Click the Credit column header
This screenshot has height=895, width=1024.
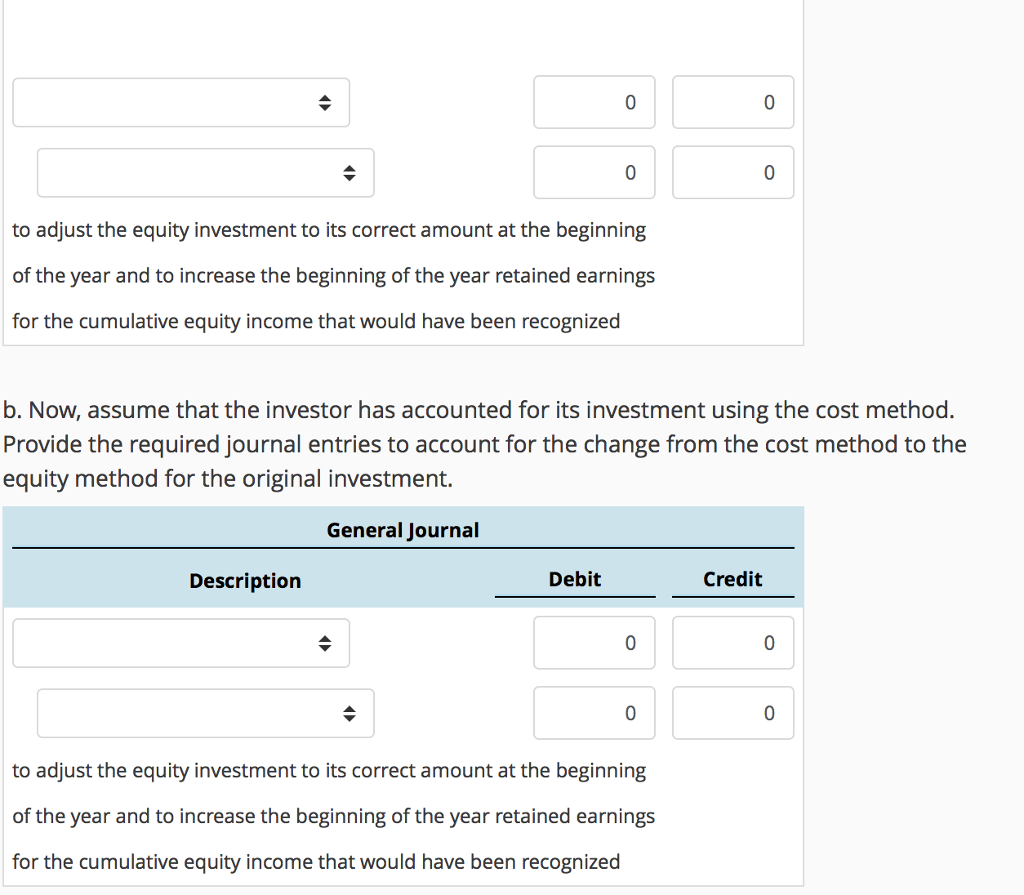tap(733, 579)
